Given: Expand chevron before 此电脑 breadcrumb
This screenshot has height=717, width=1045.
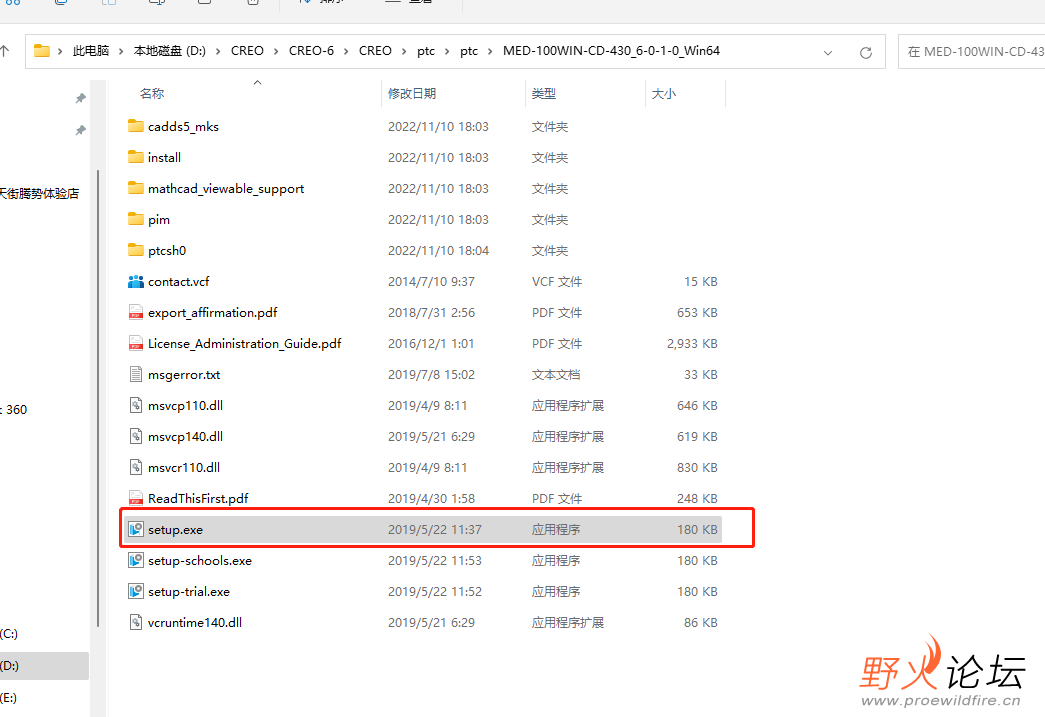Looking at the screenshot, I should (x=60, y=51).
